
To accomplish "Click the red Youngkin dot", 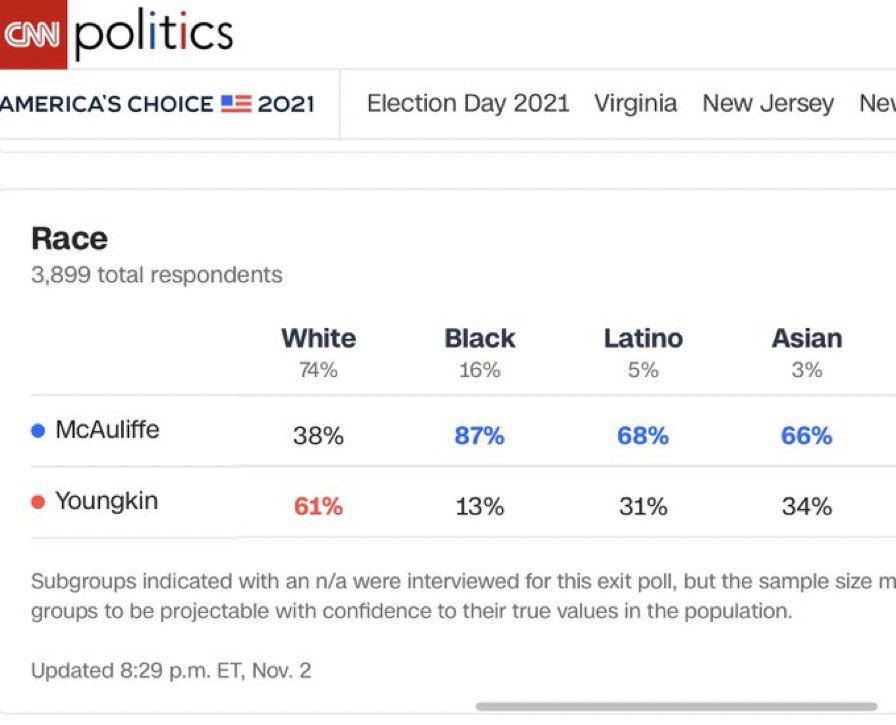I will (39, 502).
